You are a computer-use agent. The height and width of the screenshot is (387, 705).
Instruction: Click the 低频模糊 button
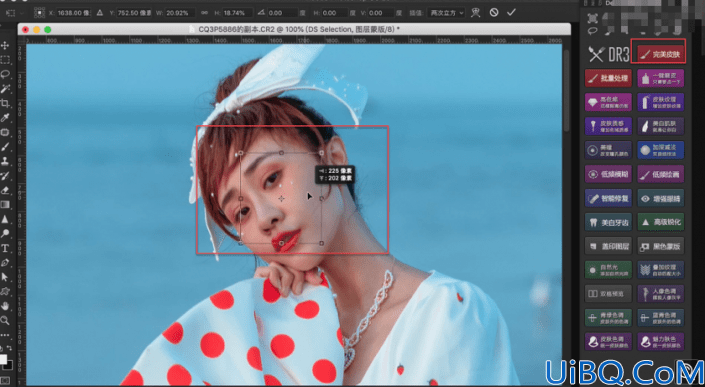(x=608, y=174)
